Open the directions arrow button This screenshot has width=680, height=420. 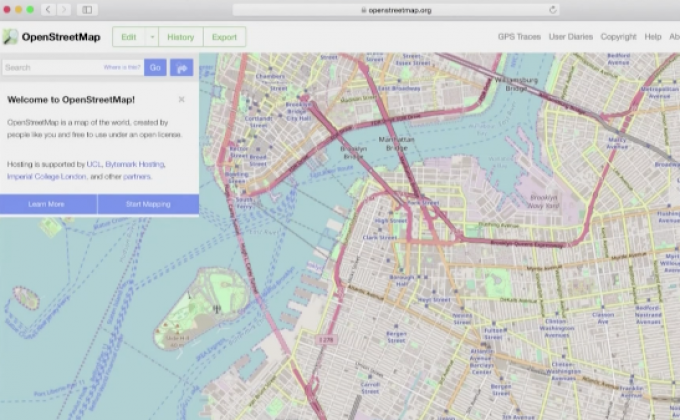tap(182, 68)
